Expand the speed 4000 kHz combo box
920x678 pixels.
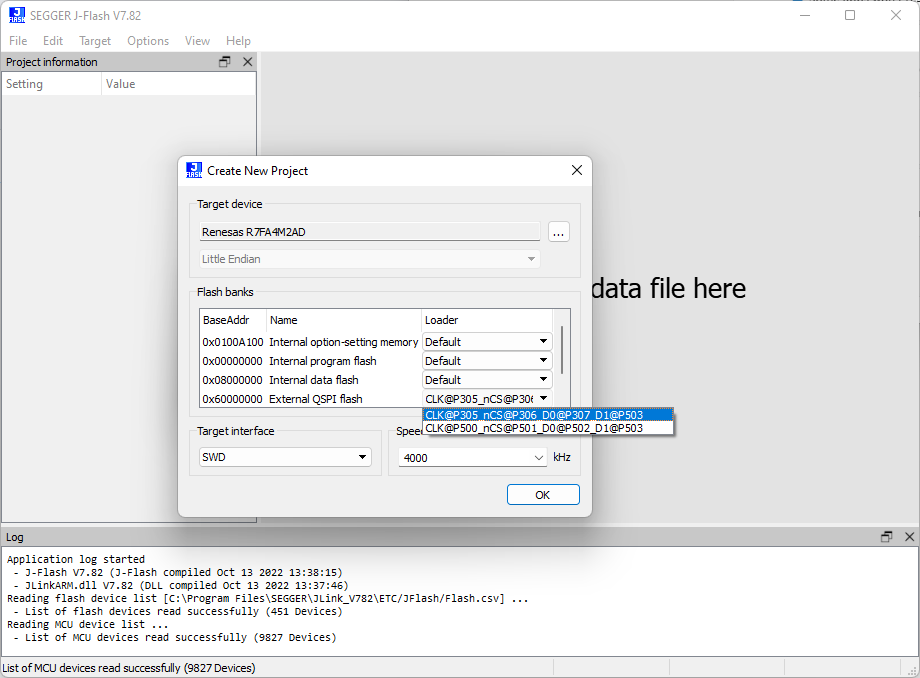[472, 457]
